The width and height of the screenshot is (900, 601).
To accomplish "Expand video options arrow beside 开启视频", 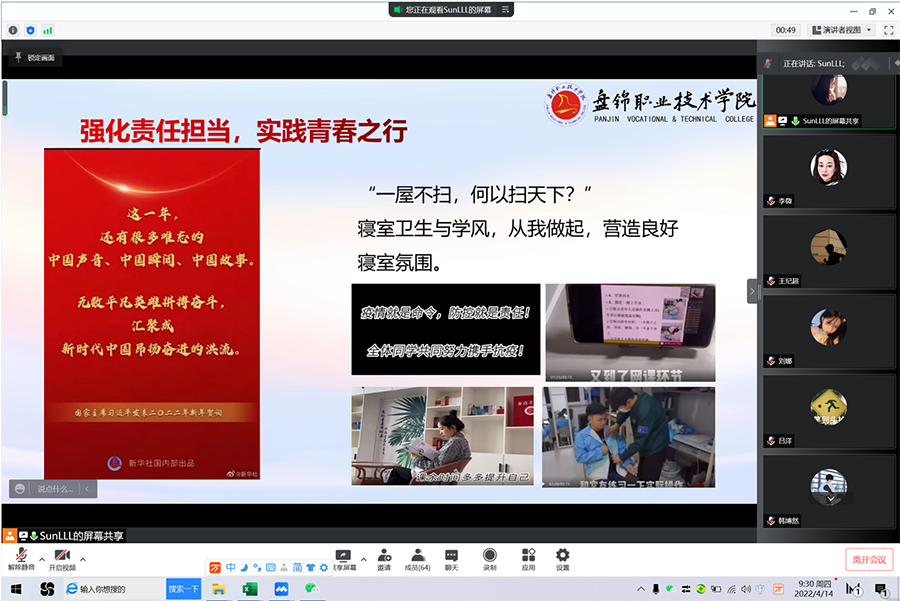I will [x=82, y=559].
